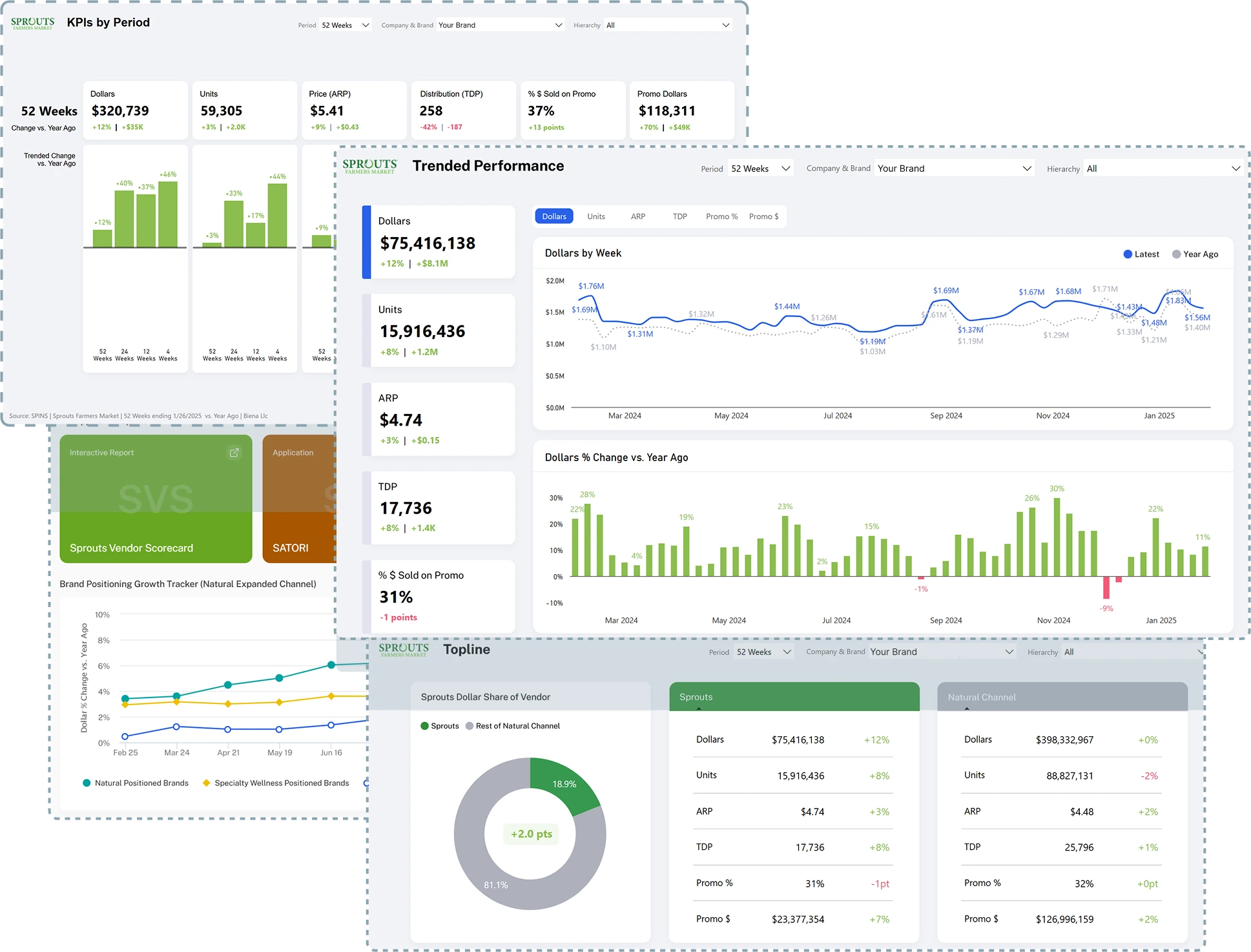This screenshot has width=1251, height=952.
Task: Click Sprouts TDP +8% change in Topline
Action: click(x=879, y=847)
